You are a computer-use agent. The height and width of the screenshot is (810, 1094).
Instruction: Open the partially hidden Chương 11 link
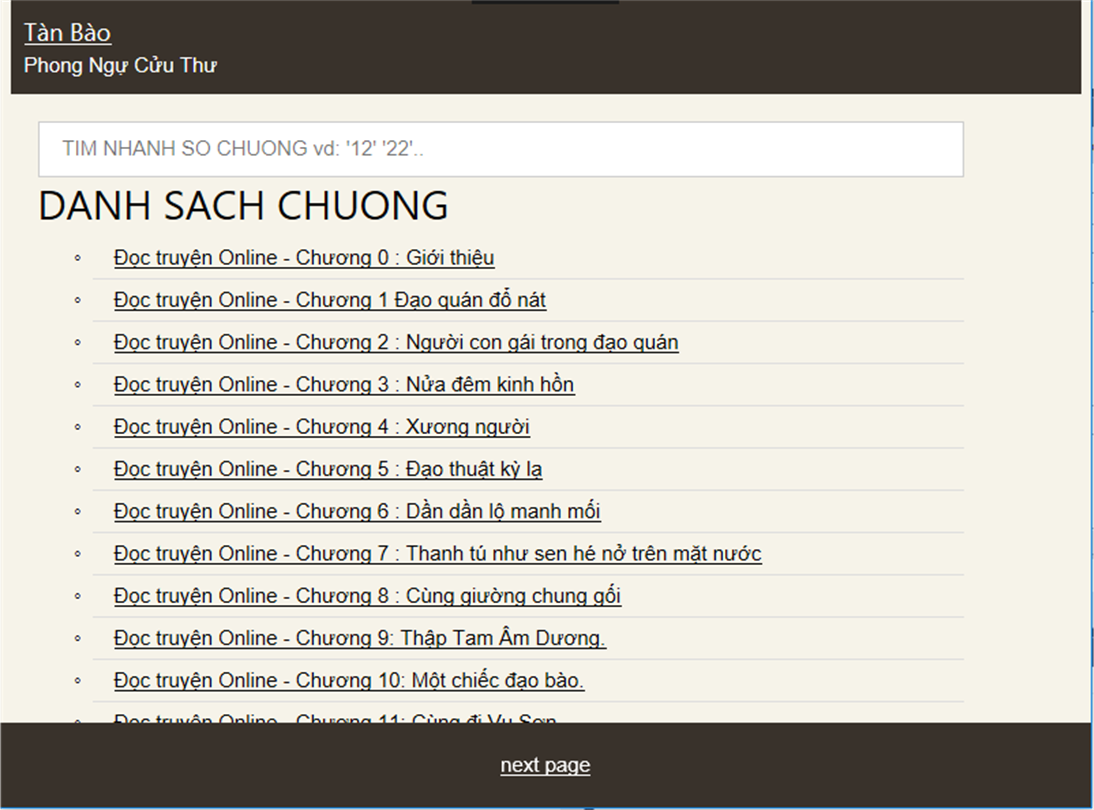pyautogui.click(x=335, y=717)
